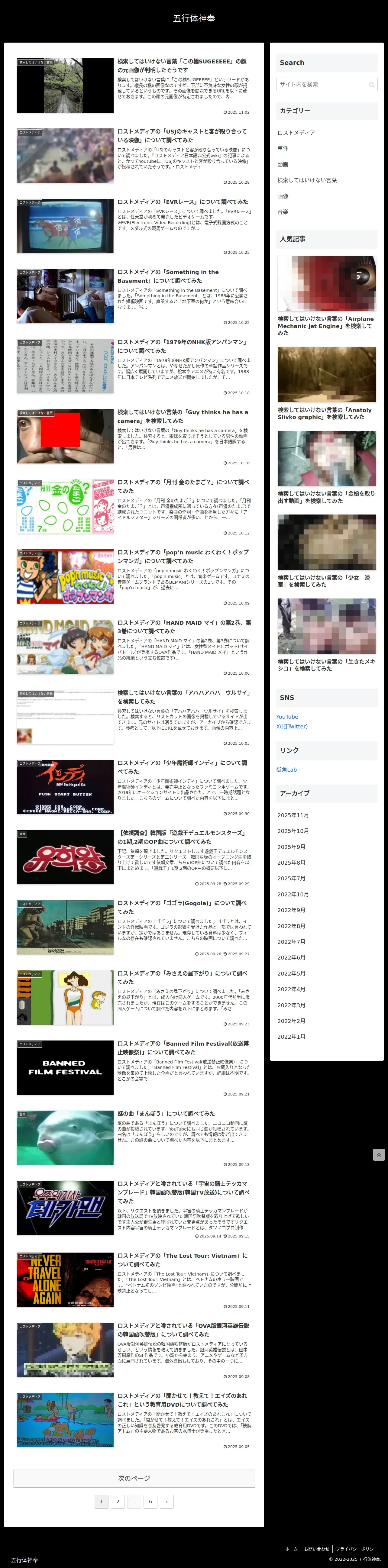Open the みさえの昼下がり article title
Viewport: 388px width, 1568px height.
coord(182,977)
